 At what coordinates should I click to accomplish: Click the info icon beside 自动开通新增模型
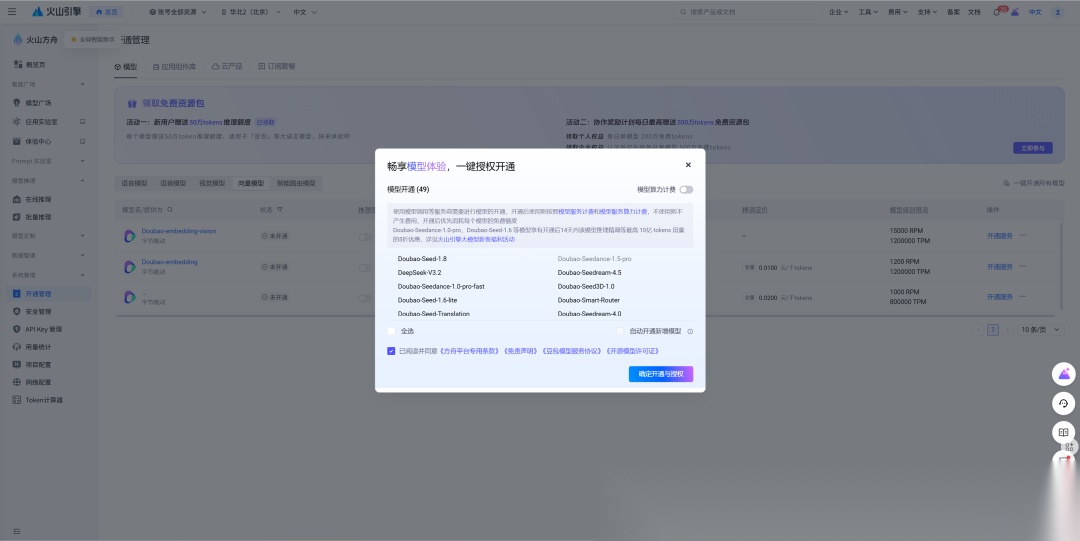point(690,331)
